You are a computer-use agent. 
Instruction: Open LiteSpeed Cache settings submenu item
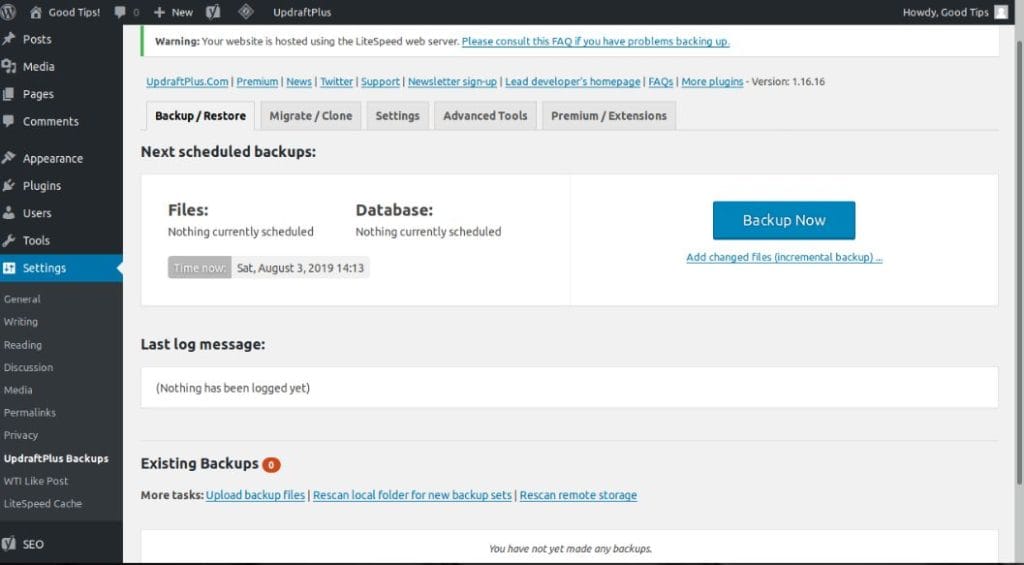(x=42, y=503)
